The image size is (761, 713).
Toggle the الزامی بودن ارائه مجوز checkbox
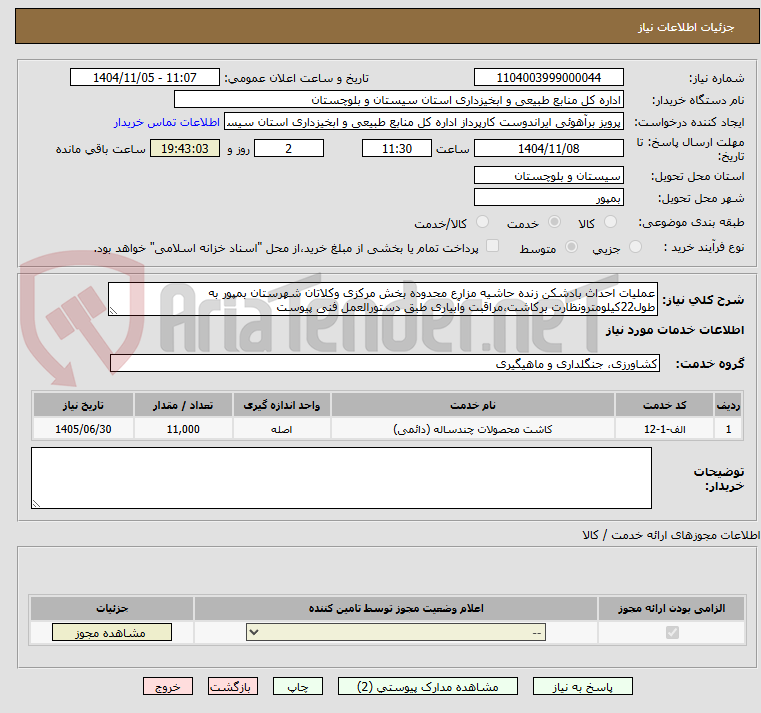pos(672,632)
